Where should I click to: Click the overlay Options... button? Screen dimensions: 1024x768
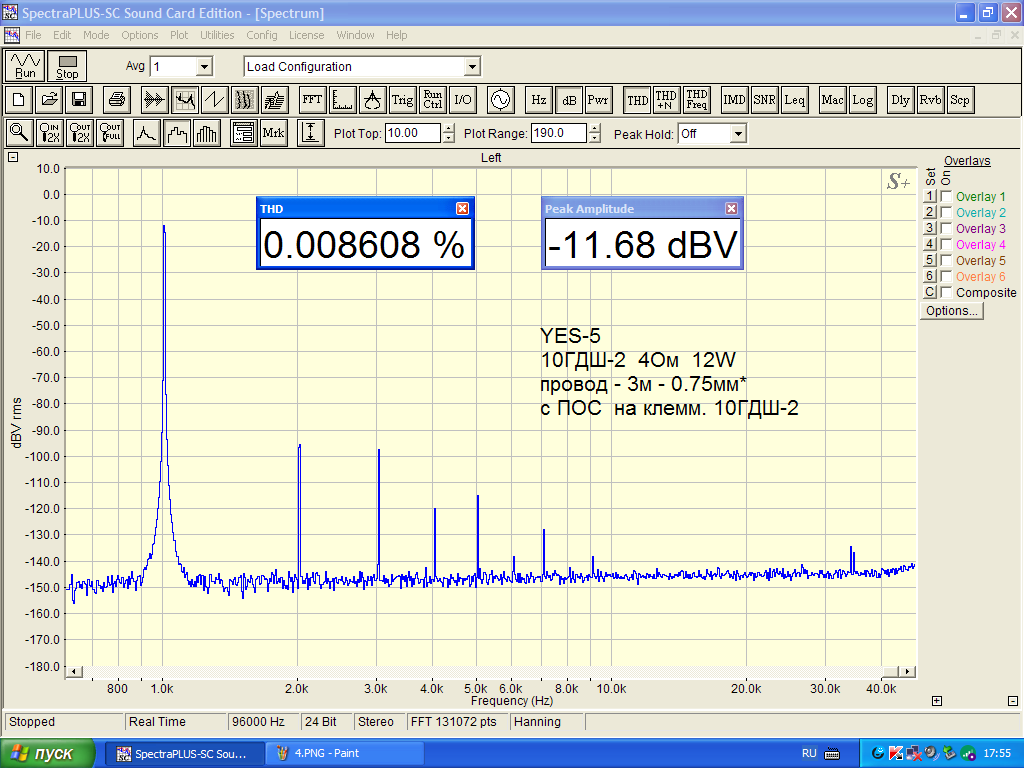[952, 311]
